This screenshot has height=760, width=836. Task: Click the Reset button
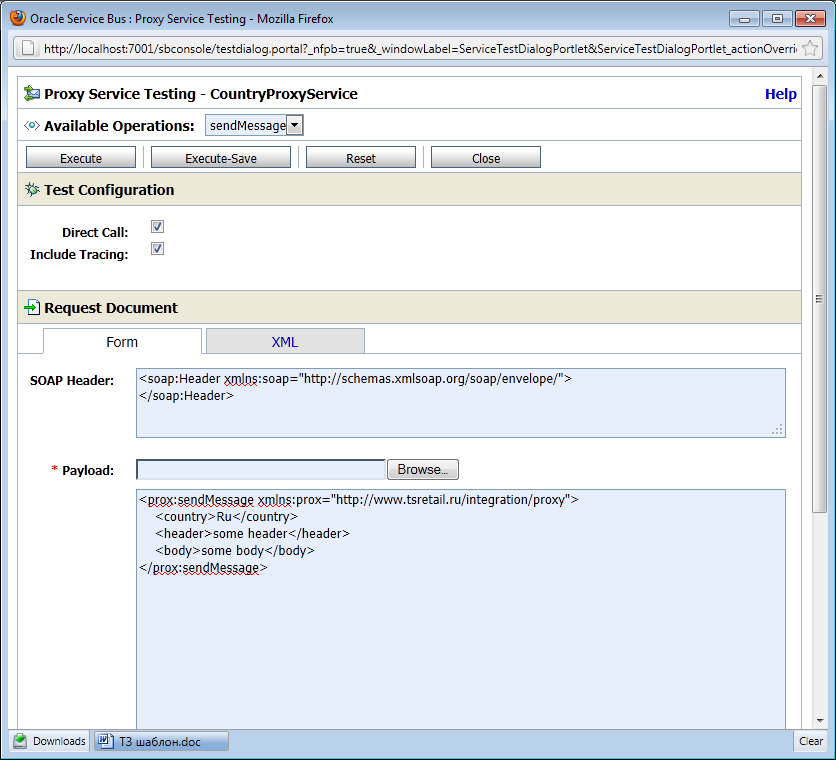point(361,158)
